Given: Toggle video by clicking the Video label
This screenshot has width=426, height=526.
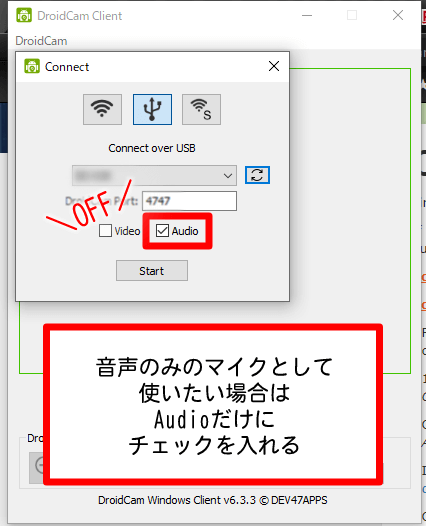Looking at the screenshot, I should tap(127, 231).
